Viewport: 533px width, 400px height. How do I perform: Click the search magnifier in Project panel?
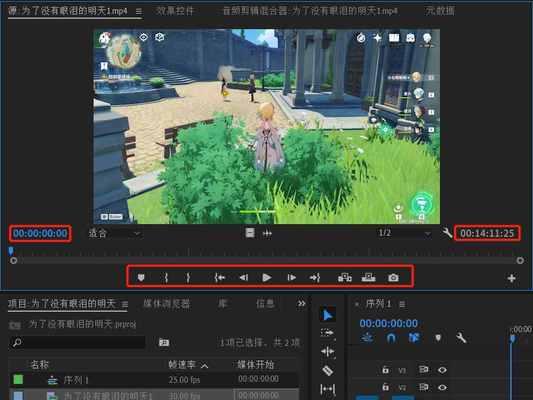coord(17,343)
